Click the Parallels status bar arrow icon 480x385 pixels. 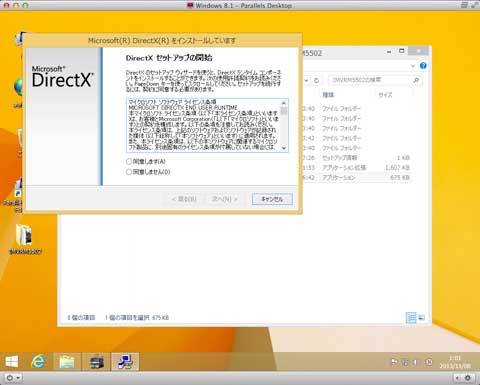(457, 378)
